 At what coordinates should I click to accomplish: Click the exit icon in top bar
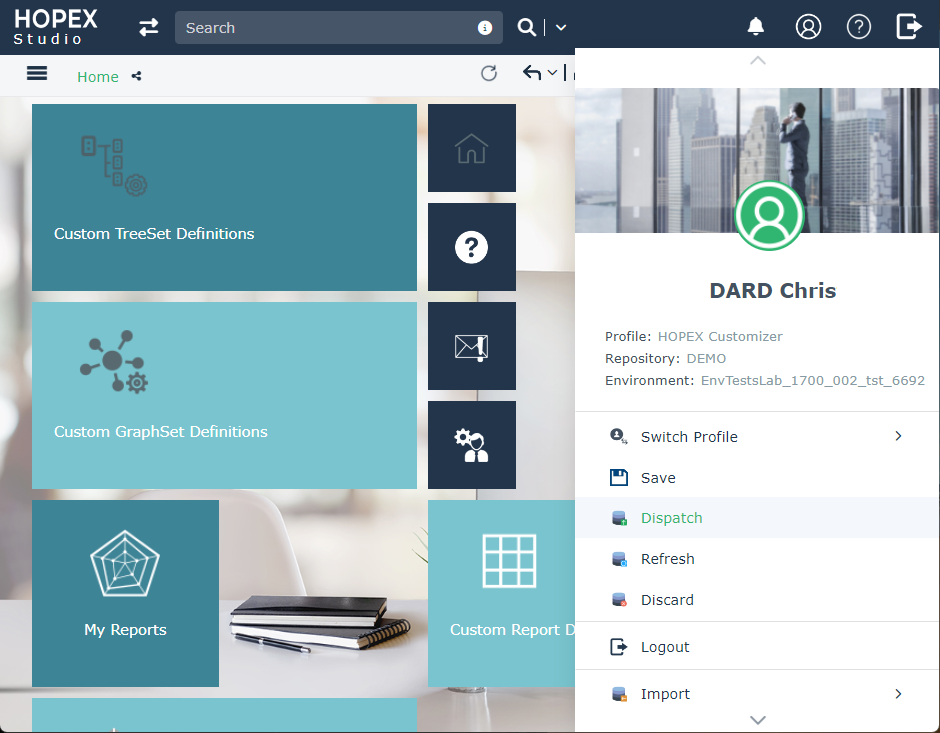(x=909, y=27)
